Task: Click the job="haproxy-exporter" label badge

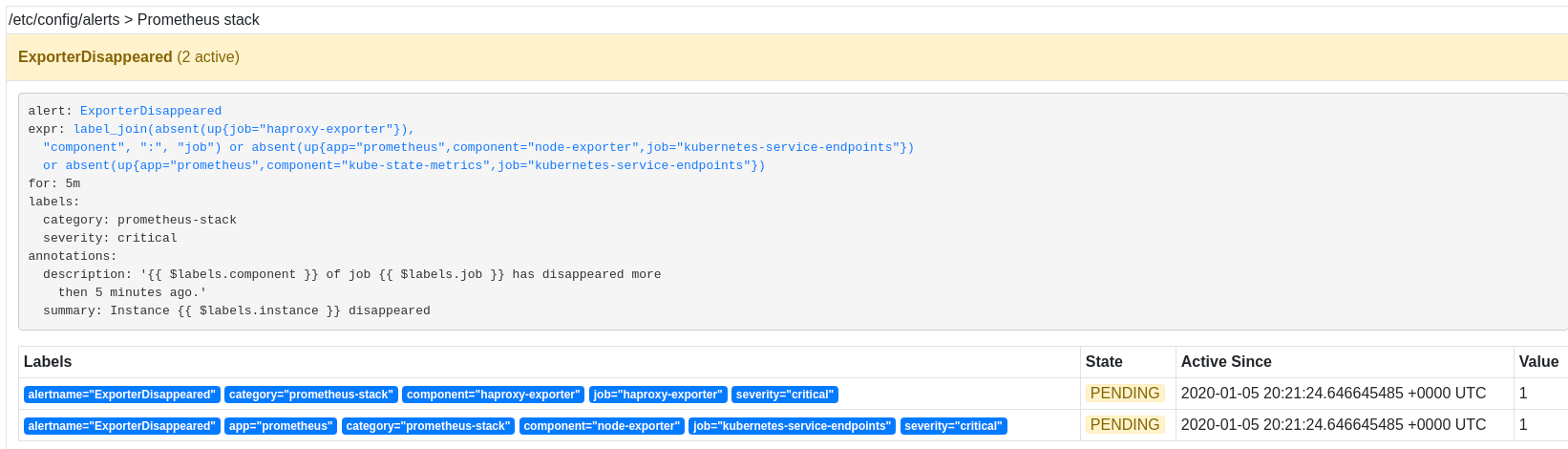Action: pos(658,395)
